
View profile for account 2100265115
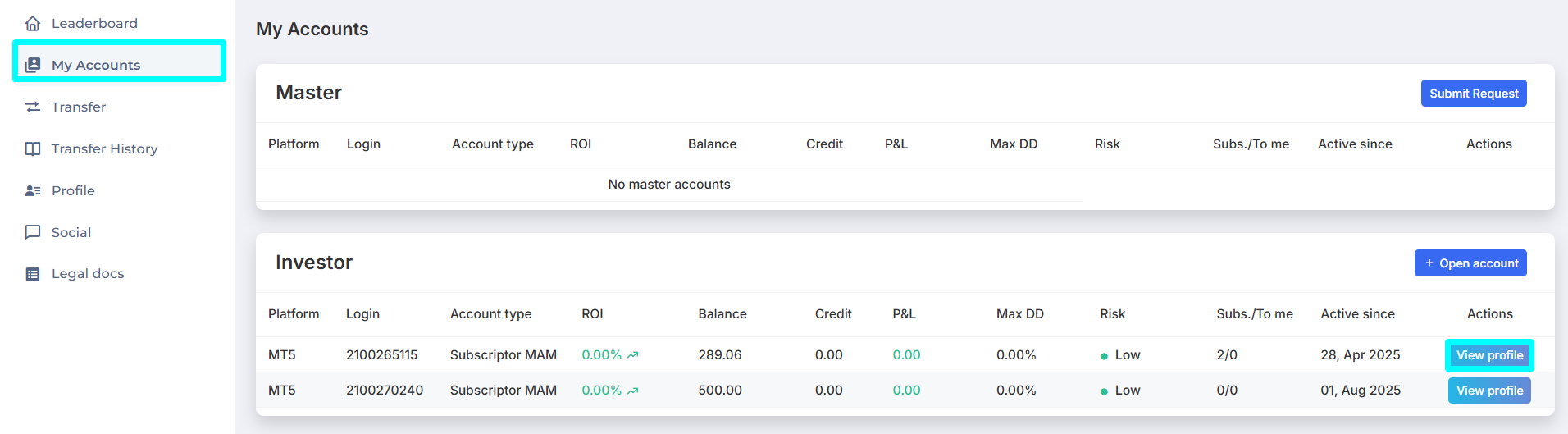point(1489,355)
